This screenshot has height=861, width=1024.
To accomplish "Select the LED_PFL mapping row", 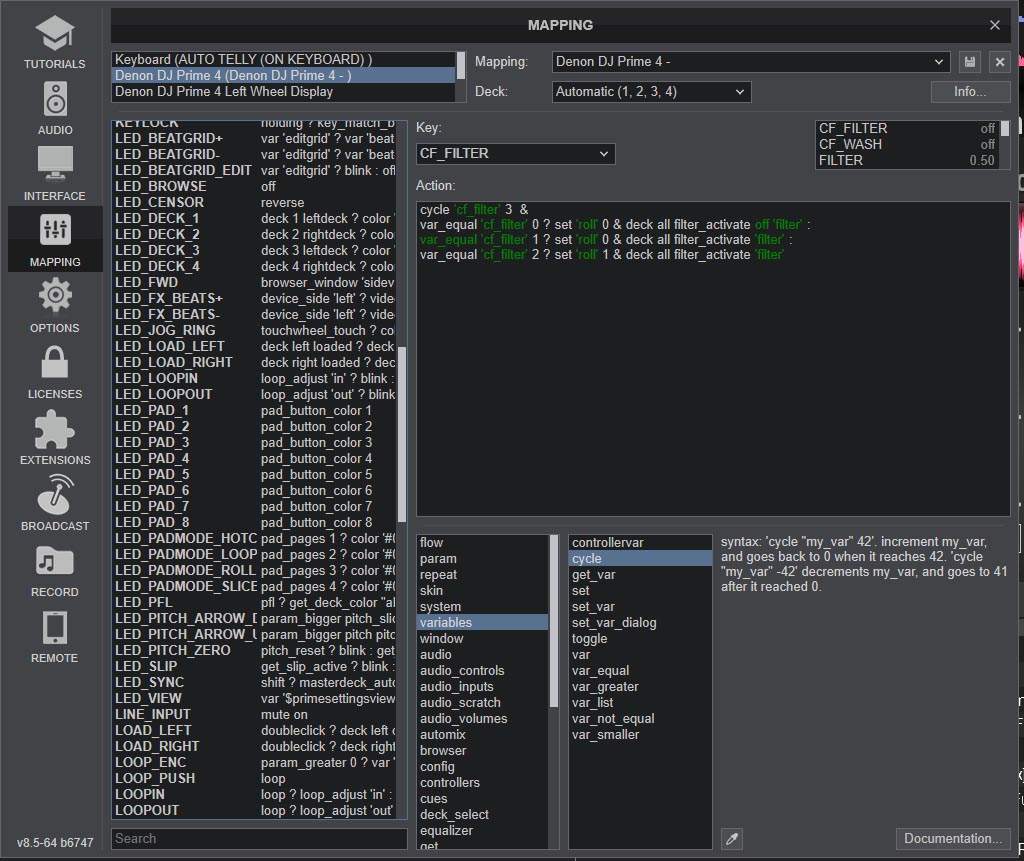I will [254, 603].
